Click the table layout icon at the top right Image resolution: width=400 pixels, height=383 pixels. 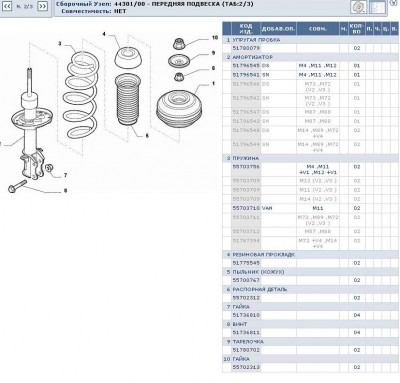click(x=378, y=7)
